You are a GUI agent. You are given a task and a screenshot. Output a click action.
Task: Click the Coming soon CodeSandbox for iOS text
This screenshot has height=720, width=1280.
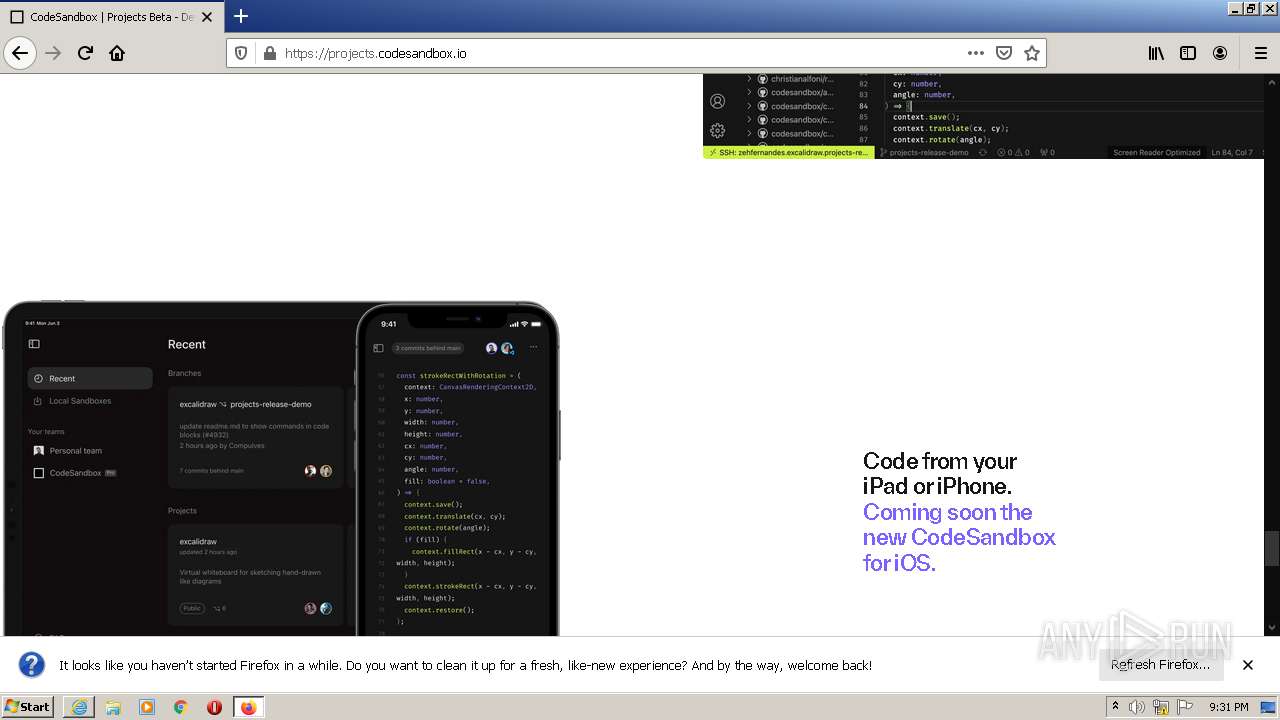[x=959, y=537]
